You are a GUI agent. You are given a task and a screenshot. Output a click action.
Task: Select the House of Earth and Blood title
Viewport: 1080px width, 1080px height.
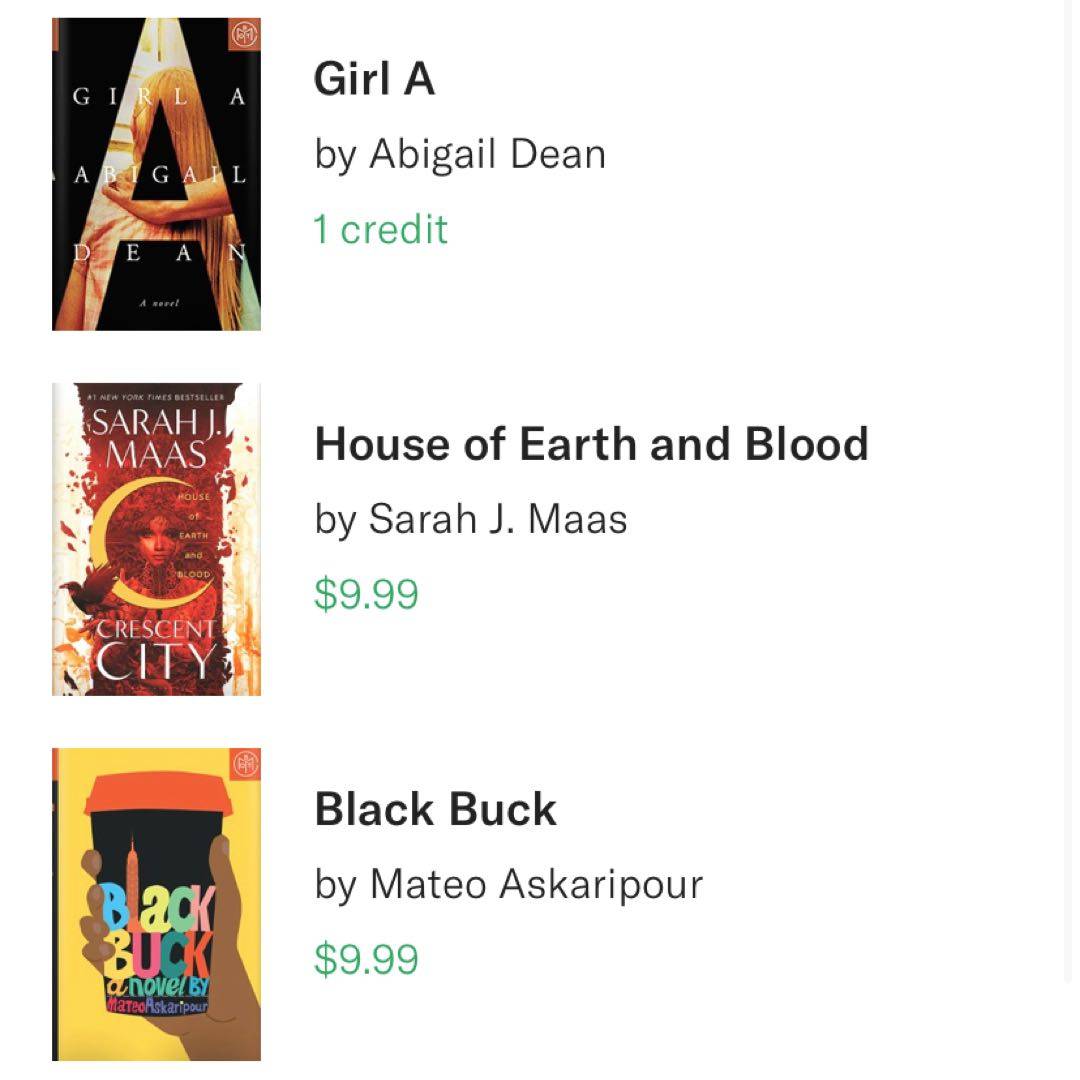point(591,444)
